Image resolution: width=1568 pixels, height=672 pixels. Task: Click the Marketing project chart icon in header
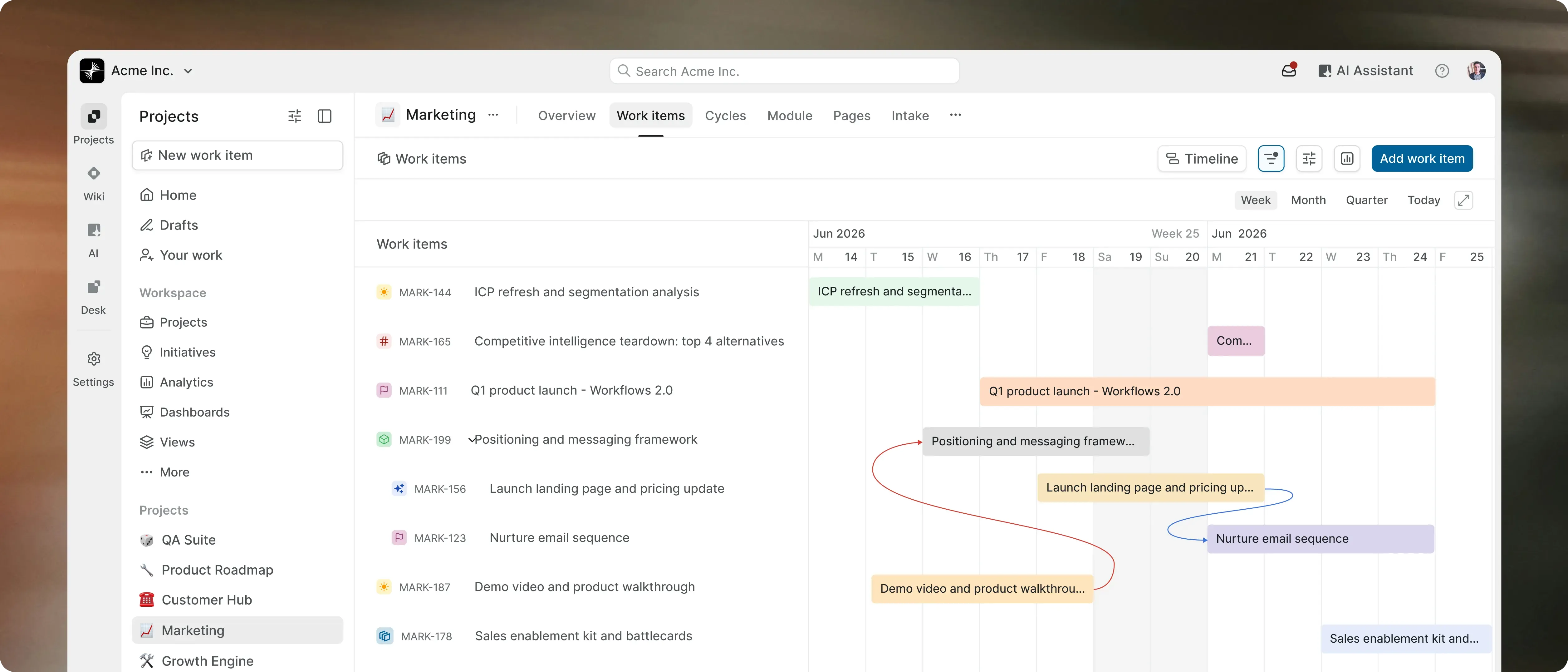coord(388,115)
